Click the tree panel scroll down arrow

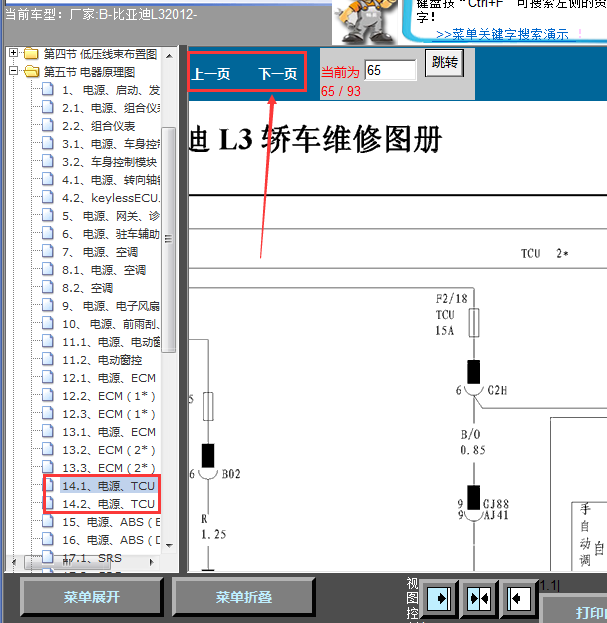point(169,545)
